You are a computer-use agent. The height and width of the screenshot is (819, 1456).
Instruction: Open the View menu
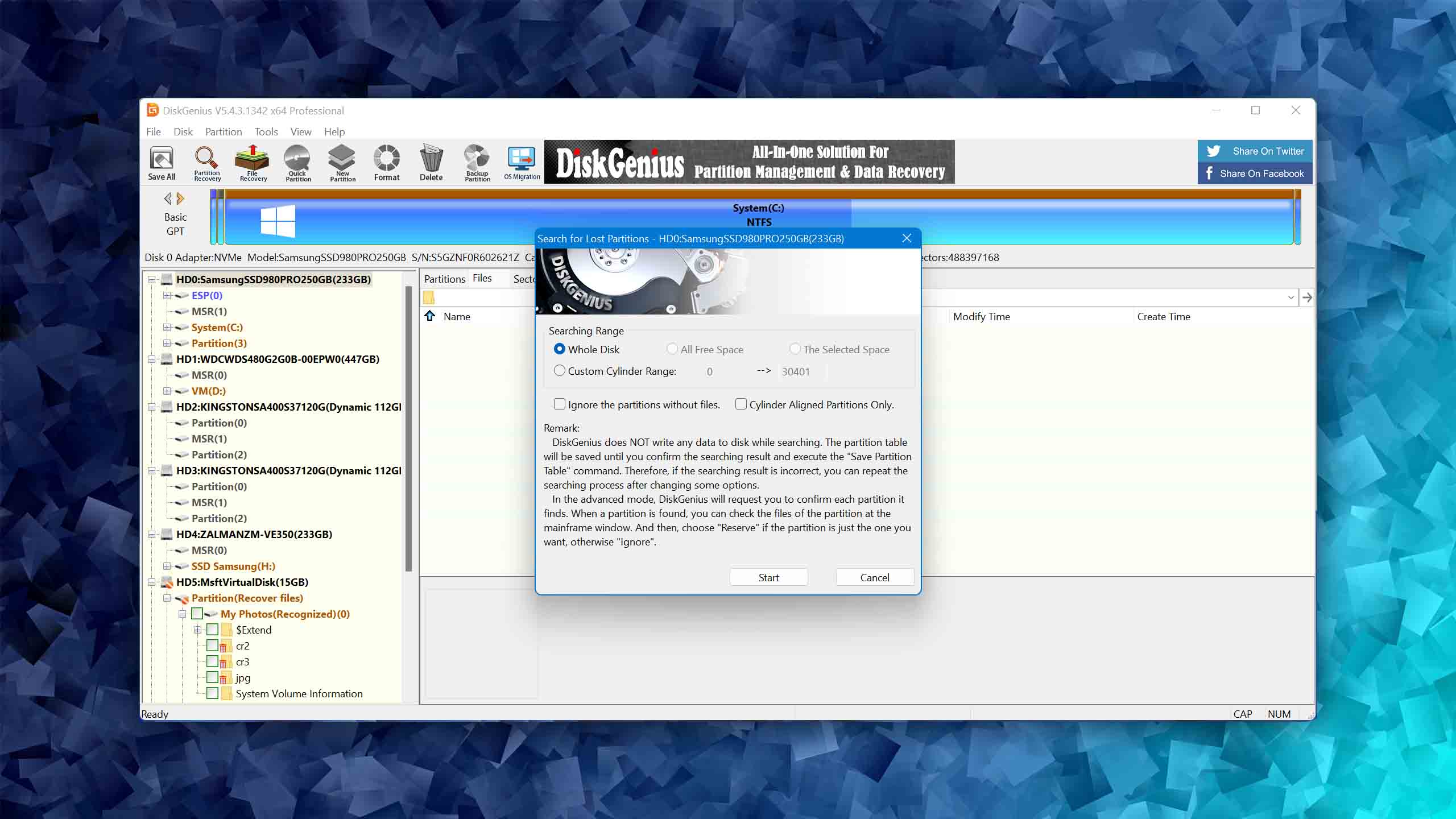tap(301, 131)
